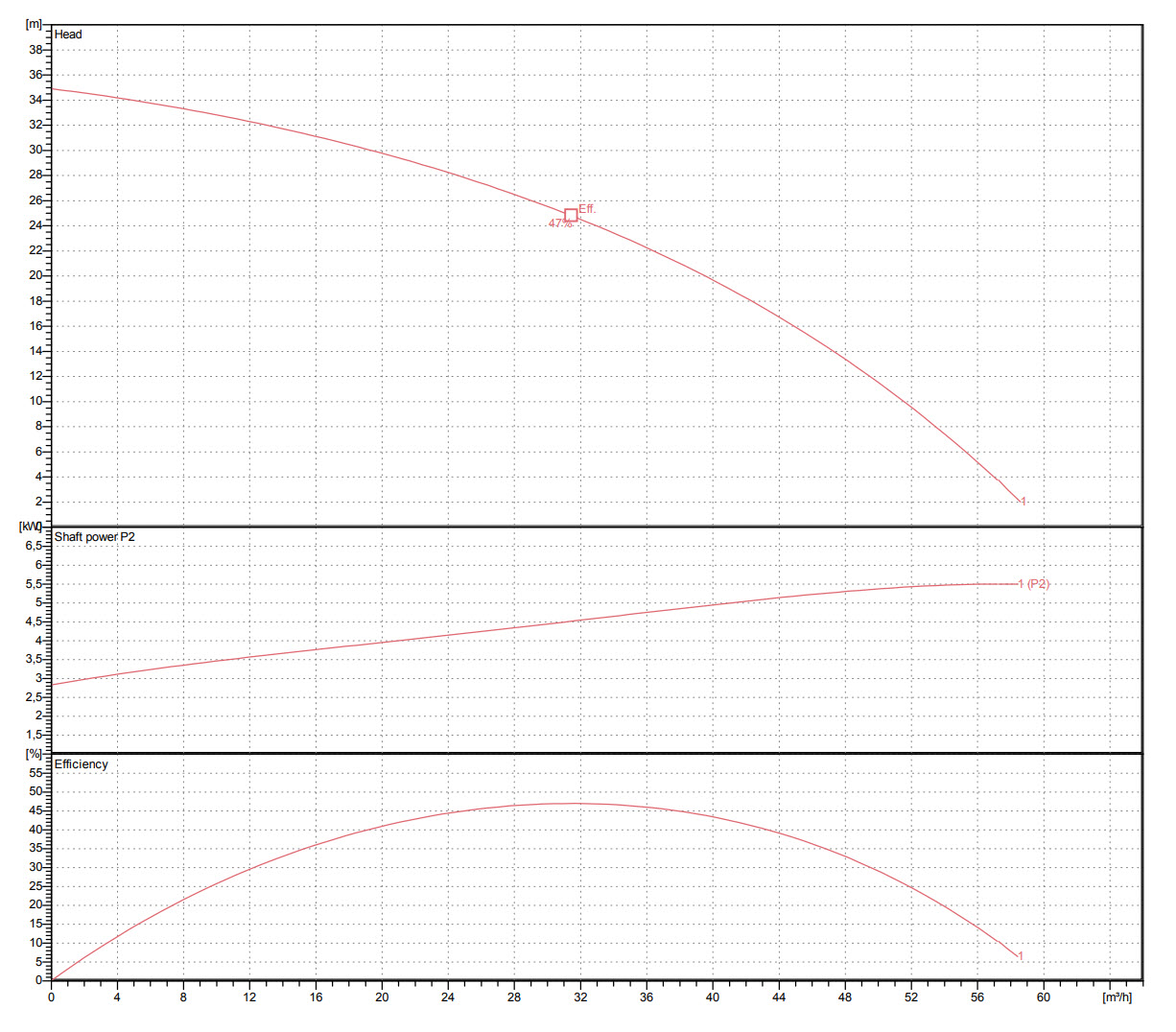Click the '1' label ending the efficiency curve
The width and height of the screenshot is (1176, 1032).
1021,956
